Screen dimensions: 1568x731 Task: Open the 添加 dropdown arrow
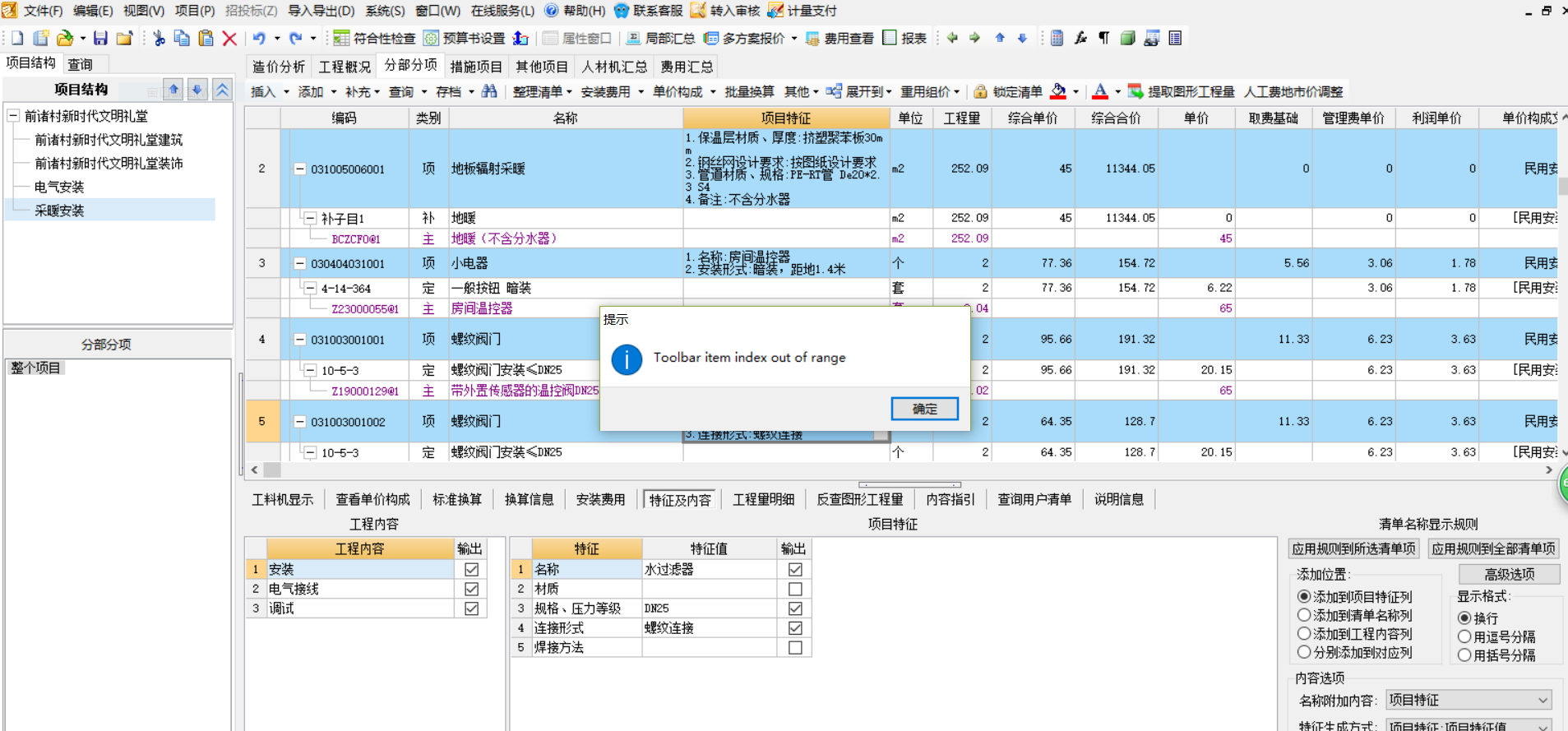pos(334,92)
